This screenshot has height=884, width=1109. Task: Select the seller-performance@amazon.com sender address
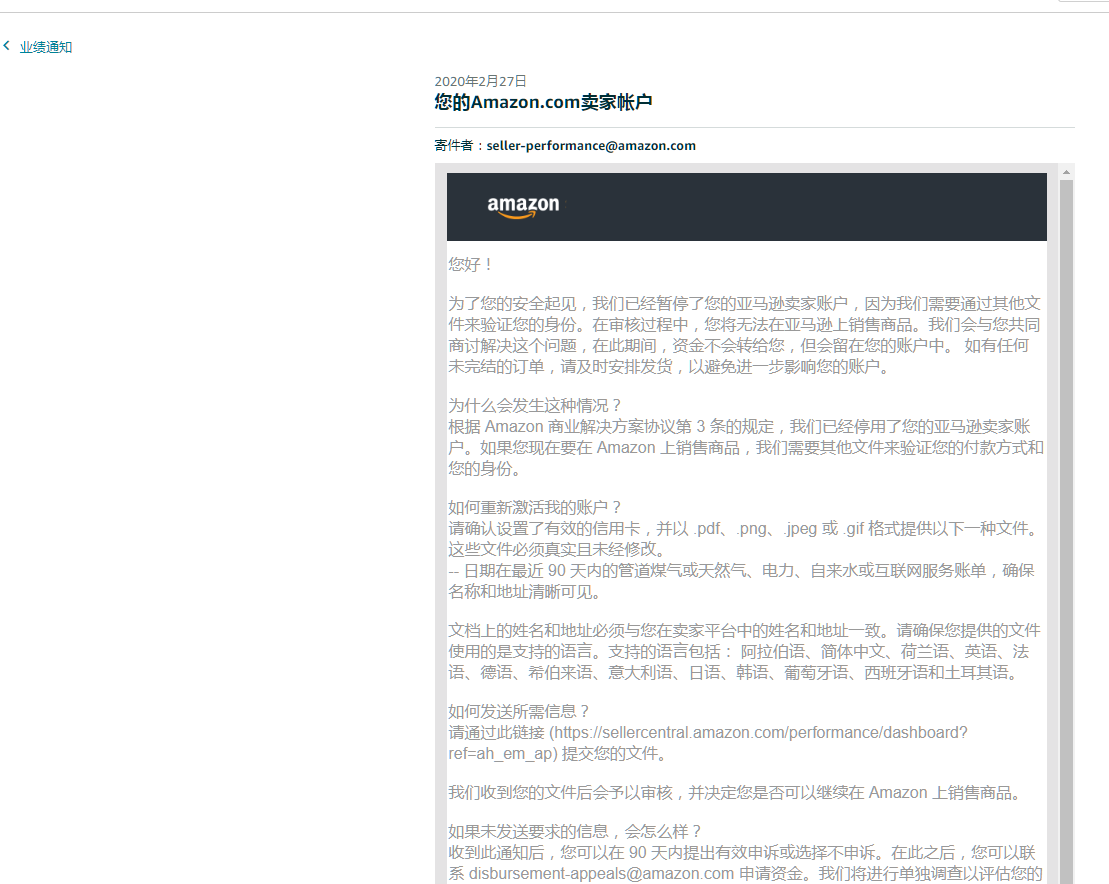[x=589, y=145]
